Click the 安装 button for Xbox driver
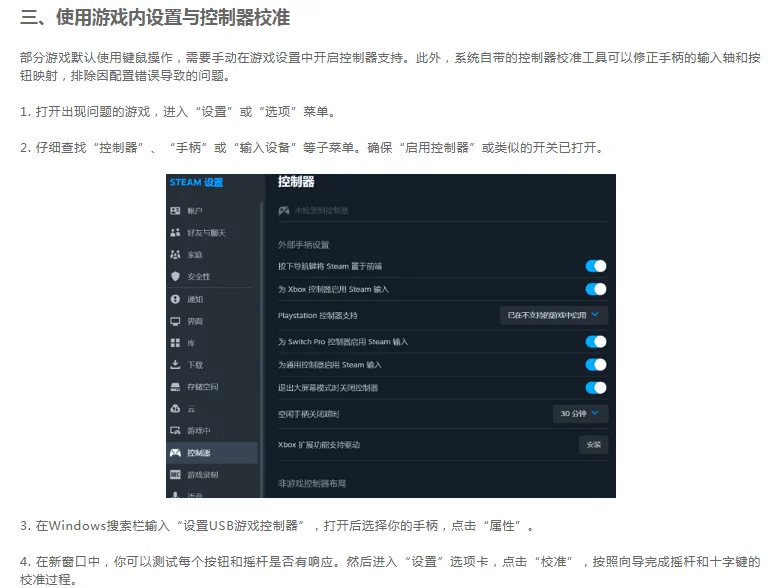 click(x=593, y=444)
